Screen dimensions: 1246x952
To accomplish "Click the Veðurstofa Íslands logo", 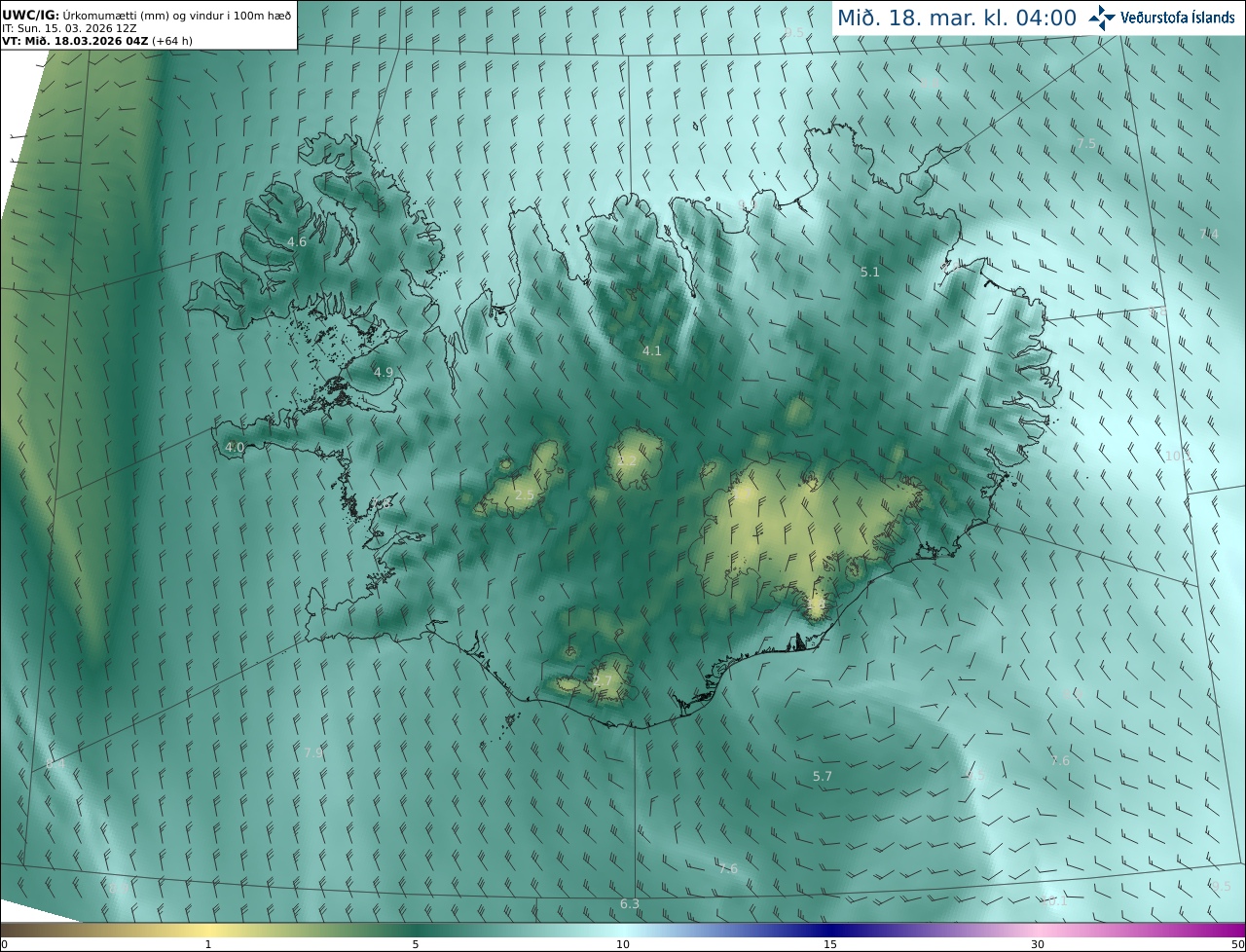I will 1161,18.
